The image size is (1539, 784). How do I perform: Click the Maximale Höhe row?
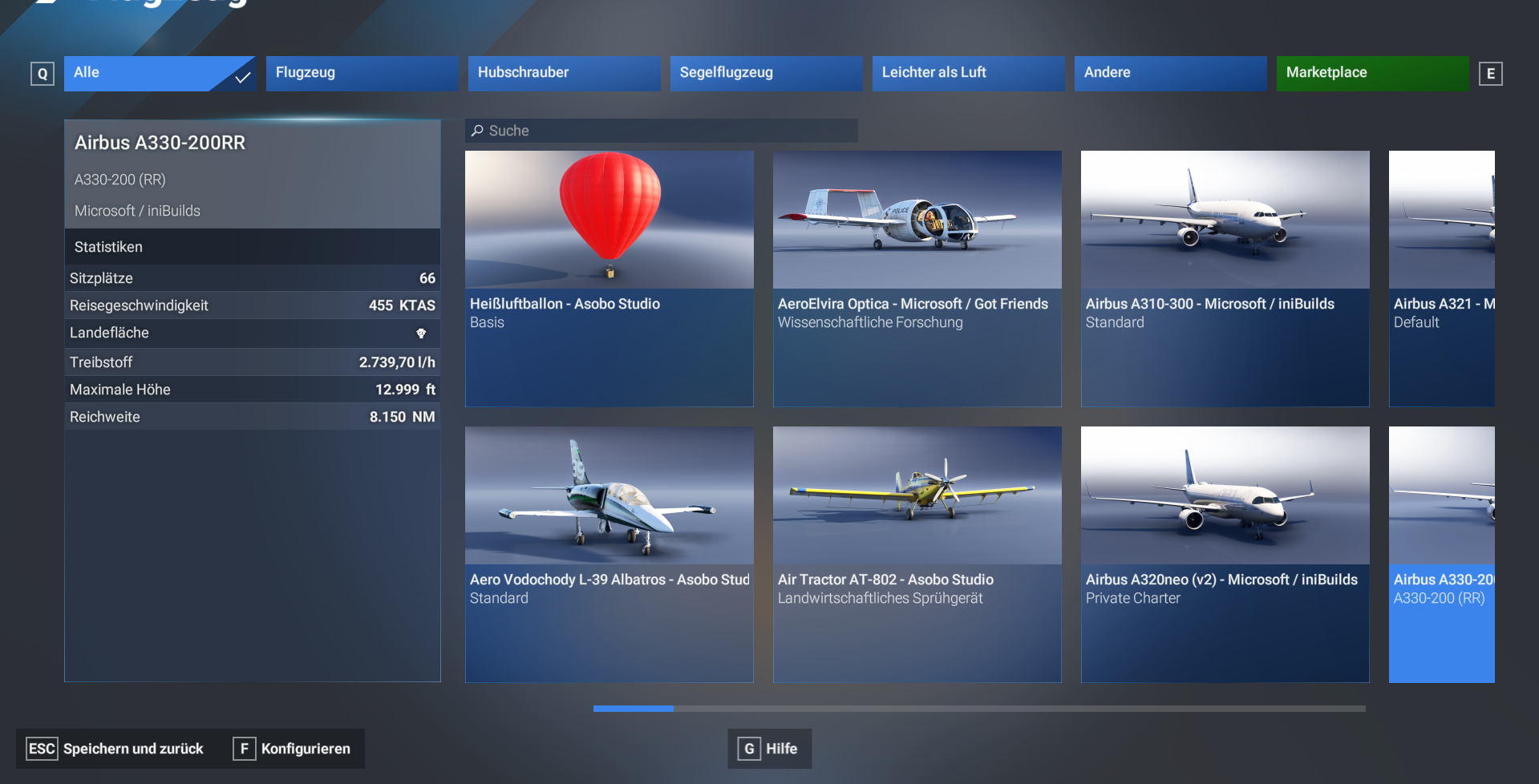tap(253, 390)
